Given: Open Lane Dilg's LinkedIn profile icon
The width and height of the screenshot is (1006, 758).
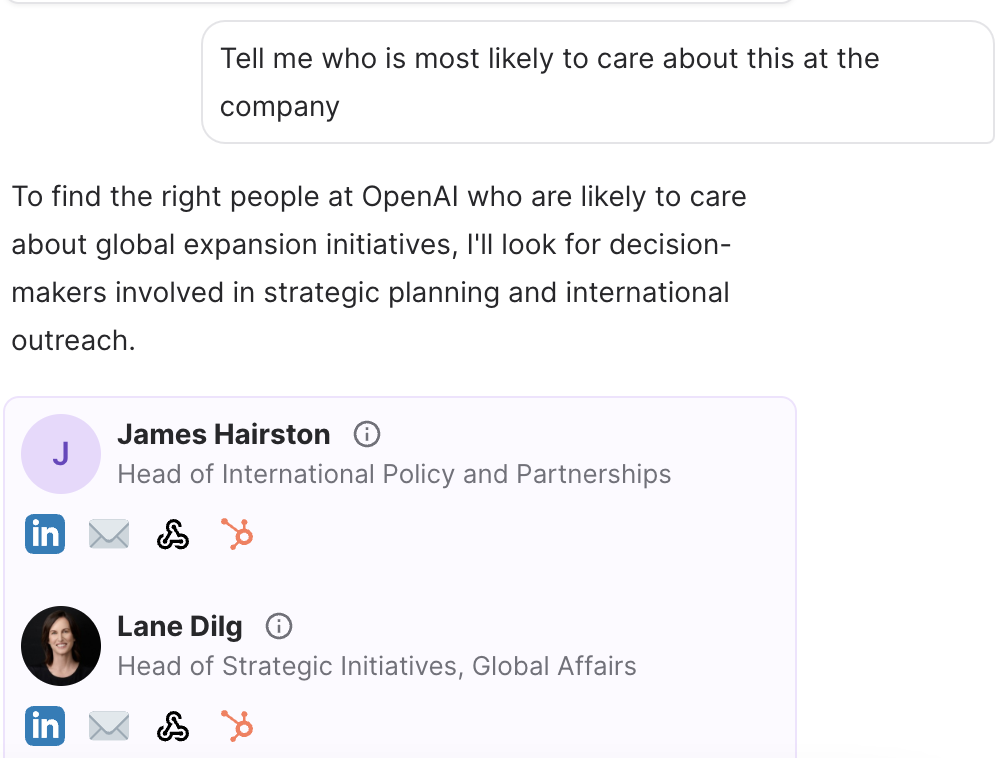Looking at the screenshot, I should point(45,726).
